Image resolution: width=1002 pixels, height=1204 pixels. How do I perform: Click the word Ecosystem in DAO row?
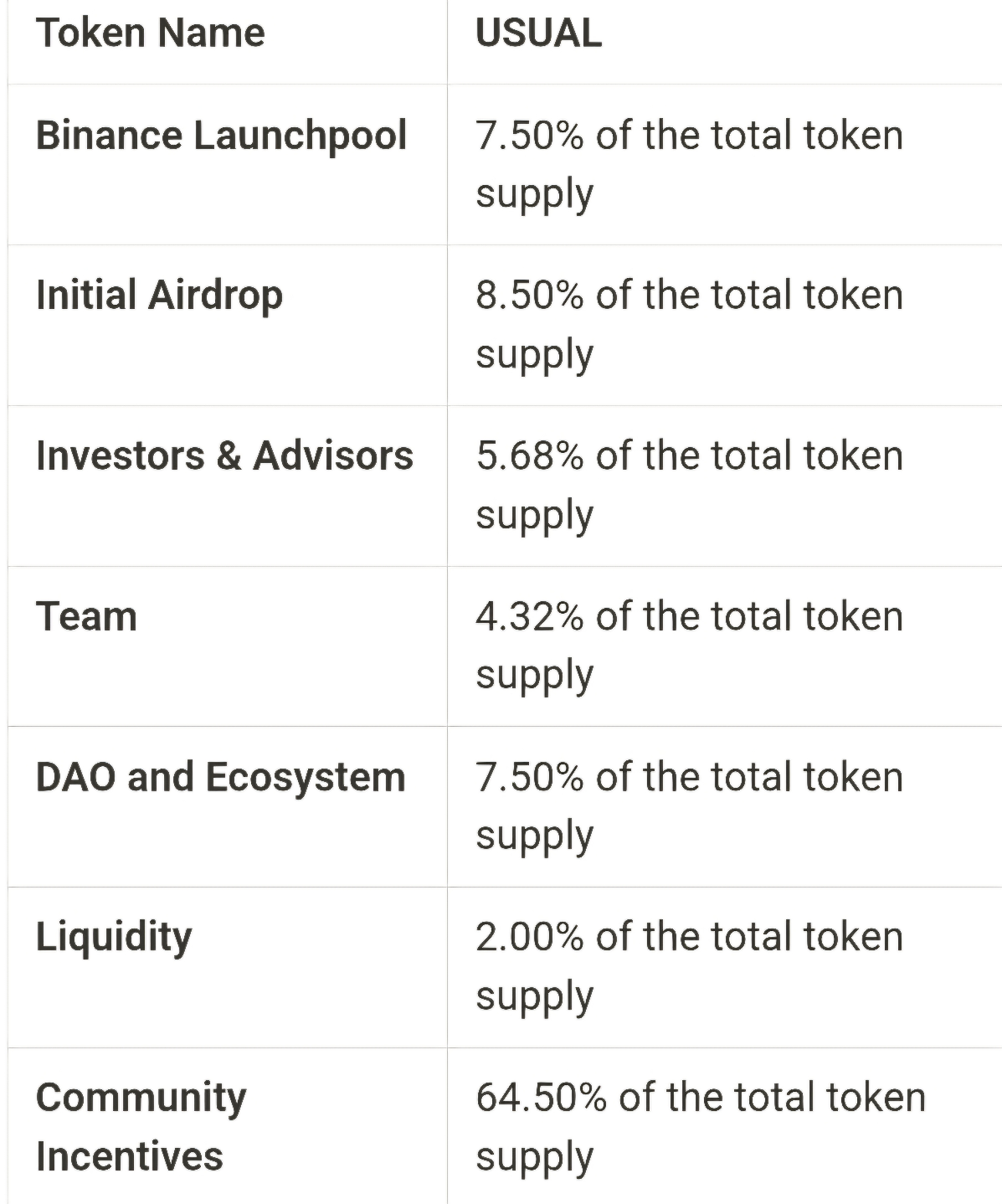pos(306,777)
